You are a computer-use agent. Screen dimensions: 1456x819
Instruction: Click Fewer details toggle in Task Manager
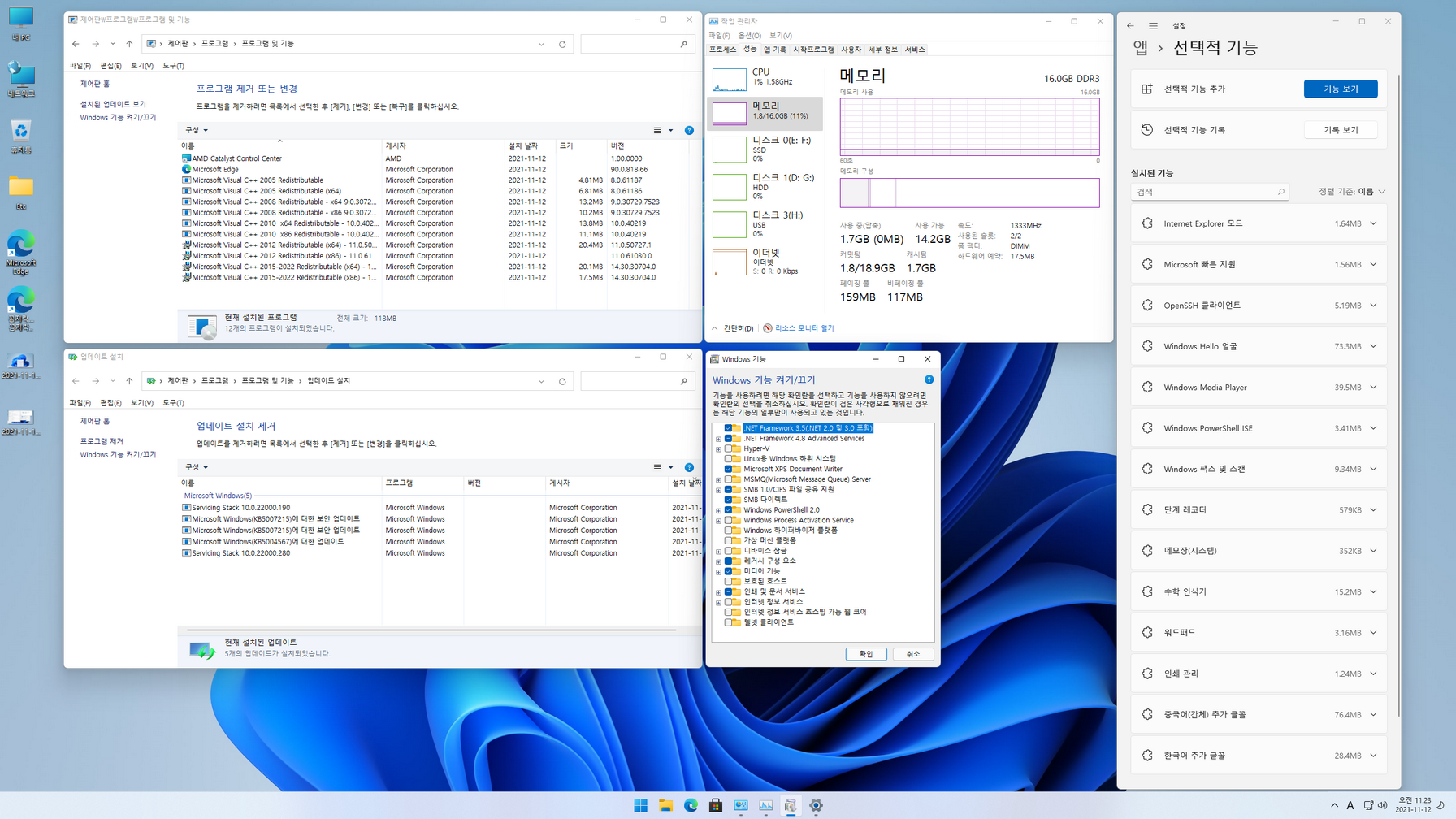click(x=732, y=328)
